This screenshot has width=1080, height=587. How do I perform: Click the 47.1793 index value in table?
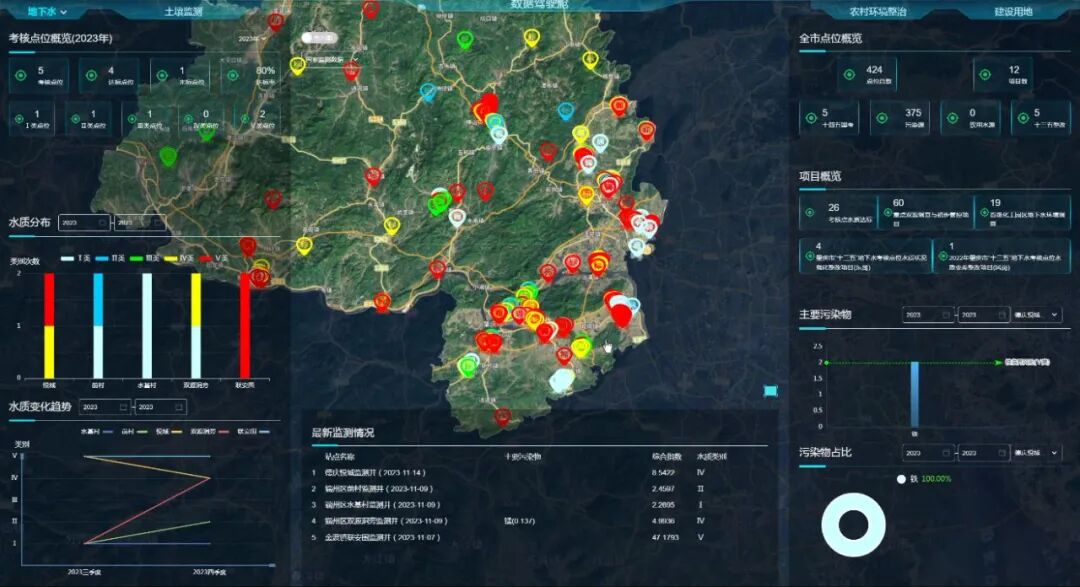[665, 537]
